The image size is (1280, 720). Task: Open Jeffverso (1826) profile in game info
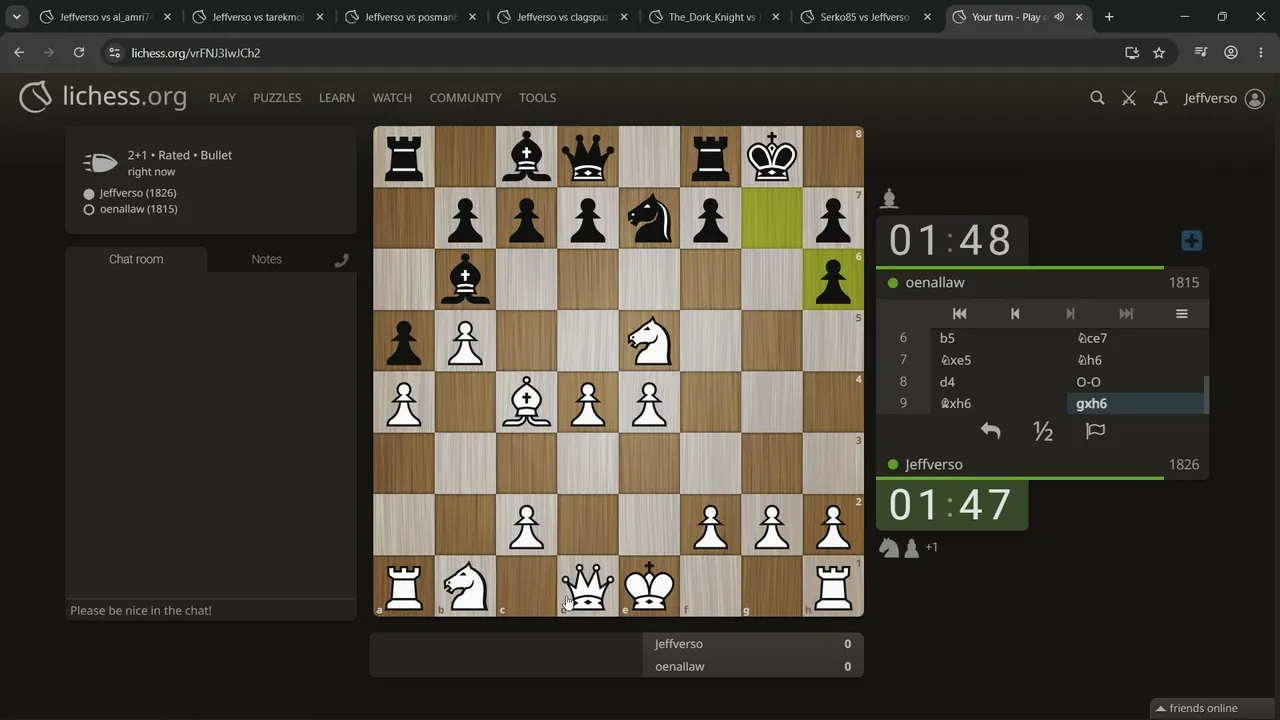click(x=138, y=193)
